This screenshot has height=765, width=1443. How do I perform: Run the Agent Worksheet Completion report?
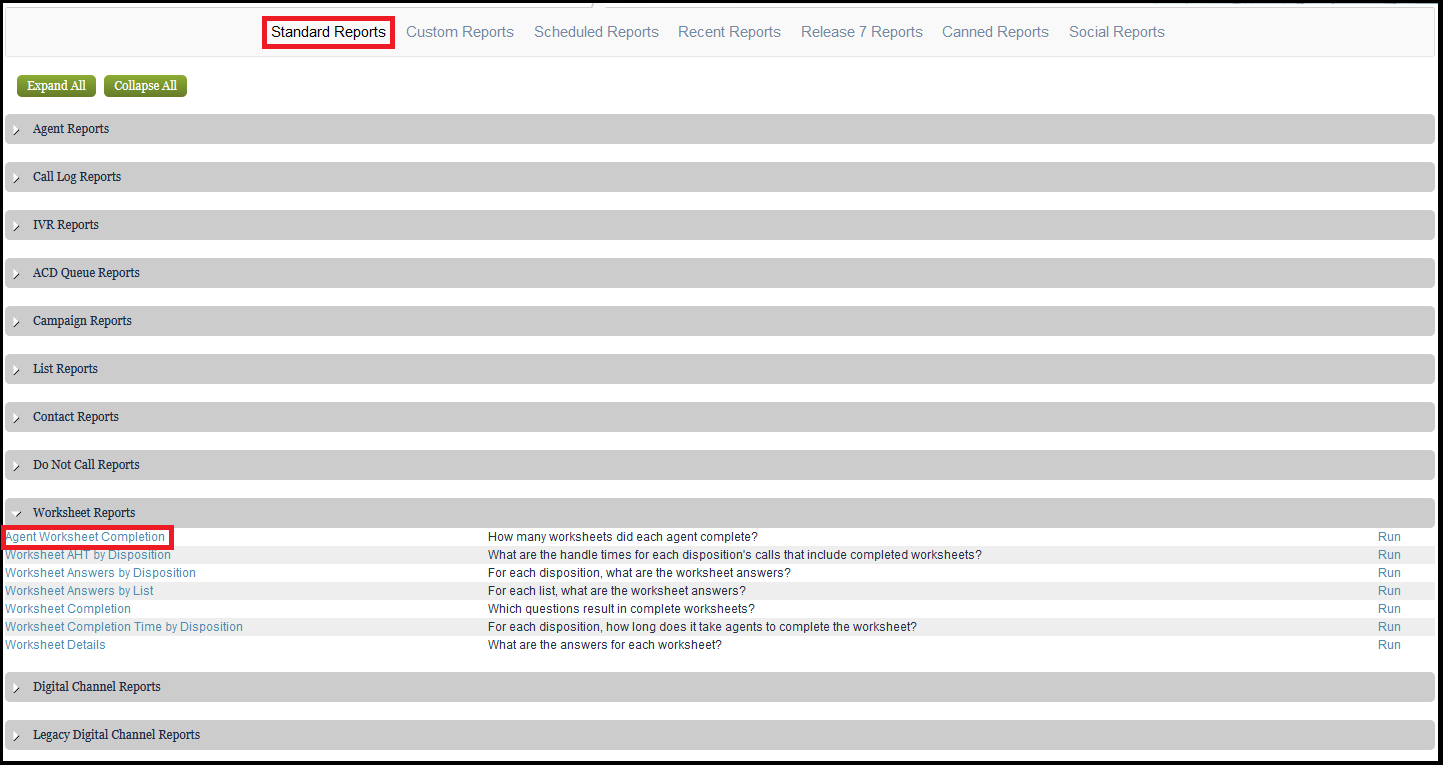coord(1389,537)
